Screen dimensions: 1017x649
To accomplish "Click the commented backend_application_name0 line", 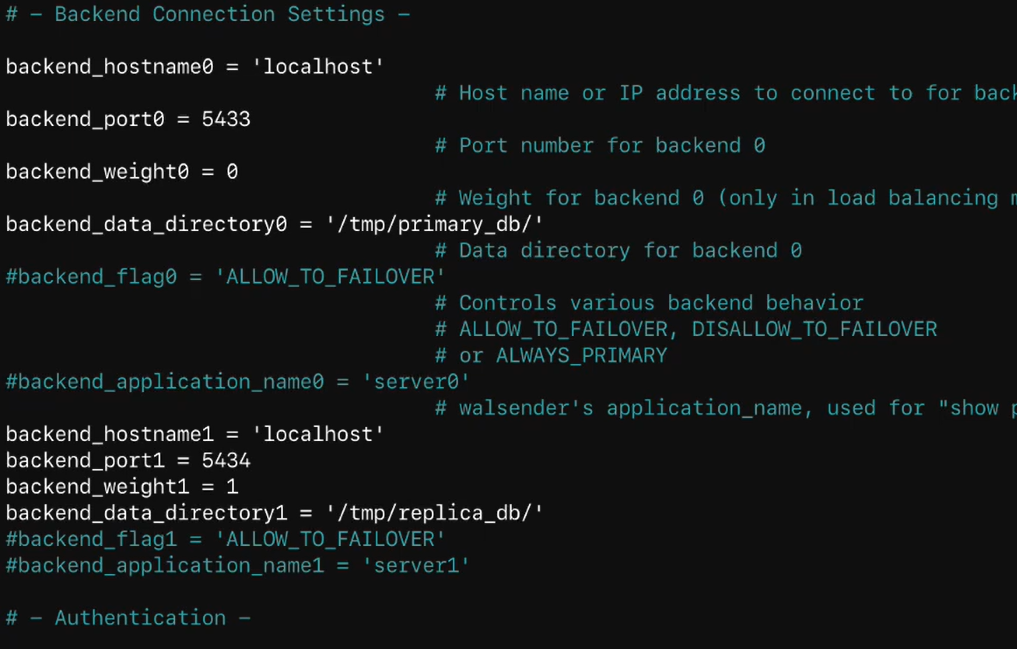I will click(237, 382).
